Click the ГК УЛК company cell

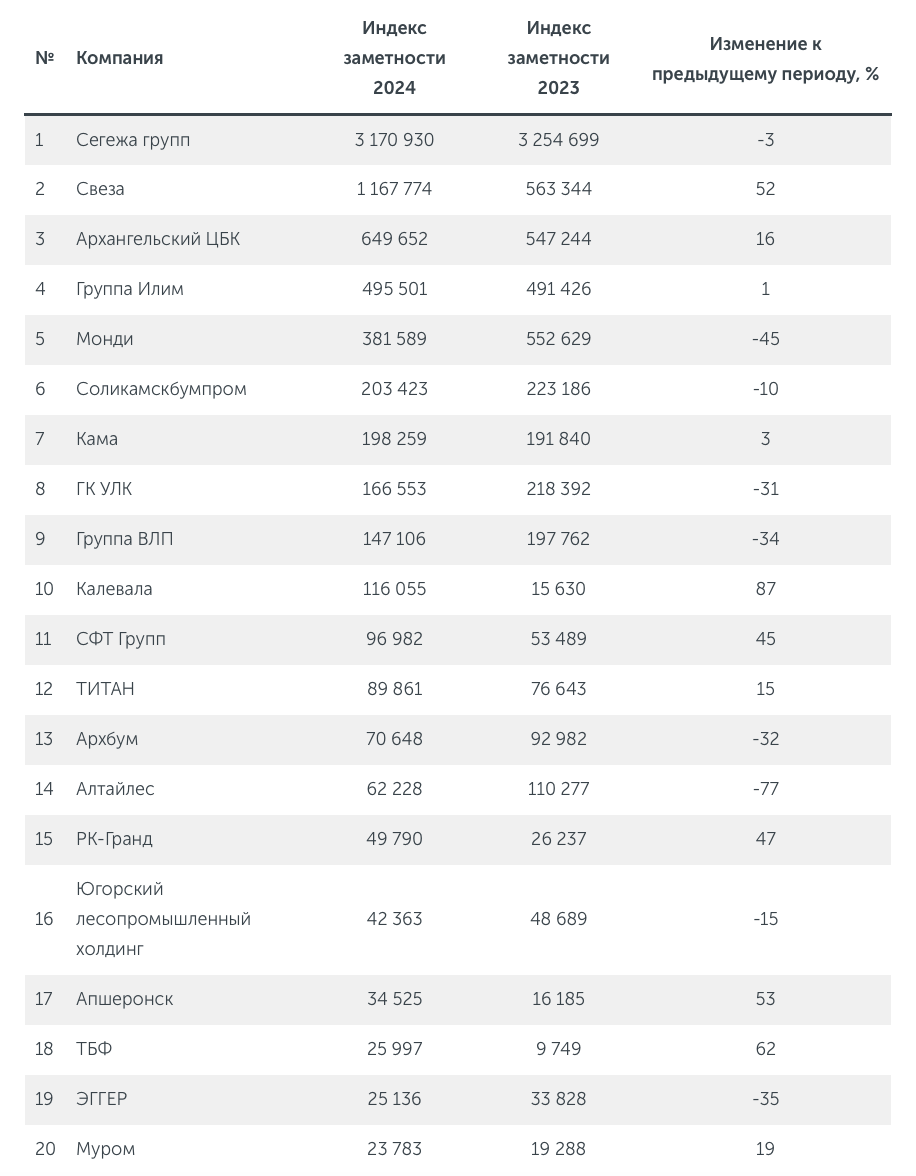[x=104, y=489]
